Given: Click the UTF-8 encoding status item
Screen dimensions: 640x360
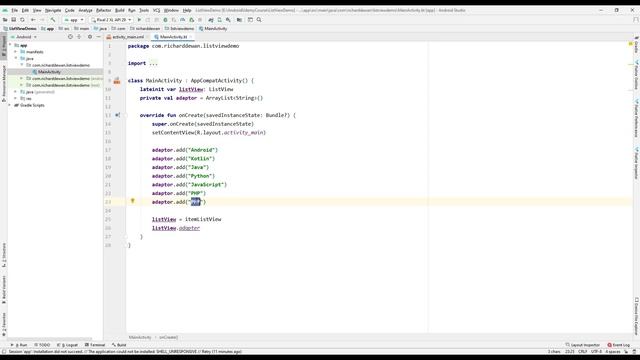Looking at the screenshot, I should [x=596, y=351].
